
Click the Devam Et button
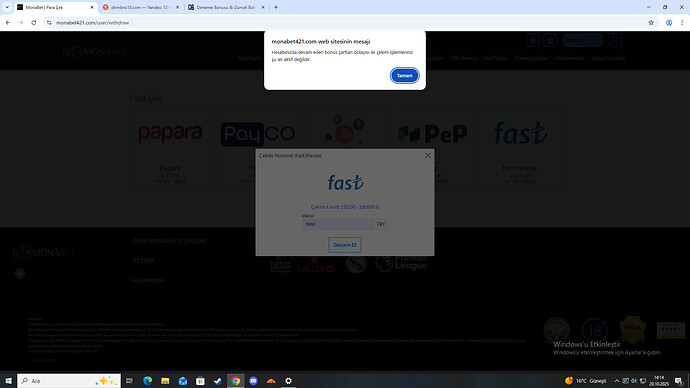pyautogui.click(x=345, y=245)
